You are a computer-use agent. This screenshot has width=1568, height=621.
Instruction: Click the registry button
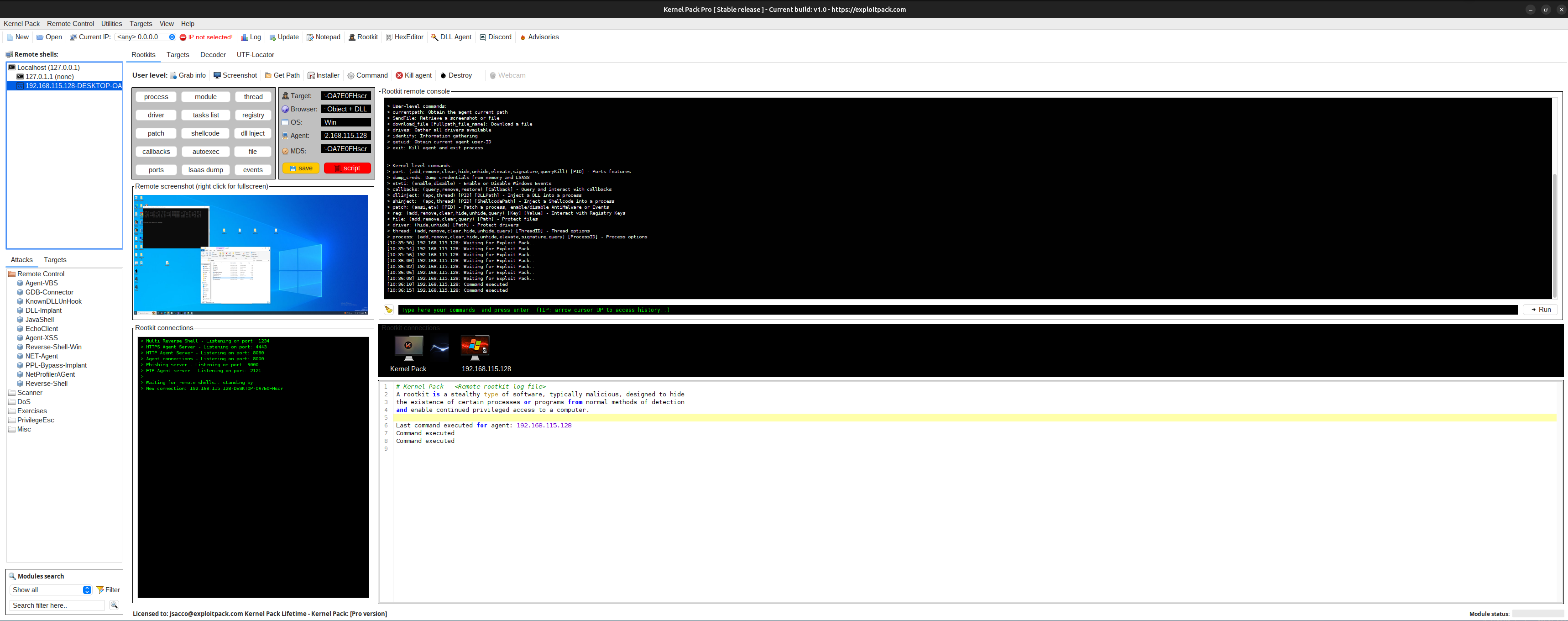click(x=253, y=115)
